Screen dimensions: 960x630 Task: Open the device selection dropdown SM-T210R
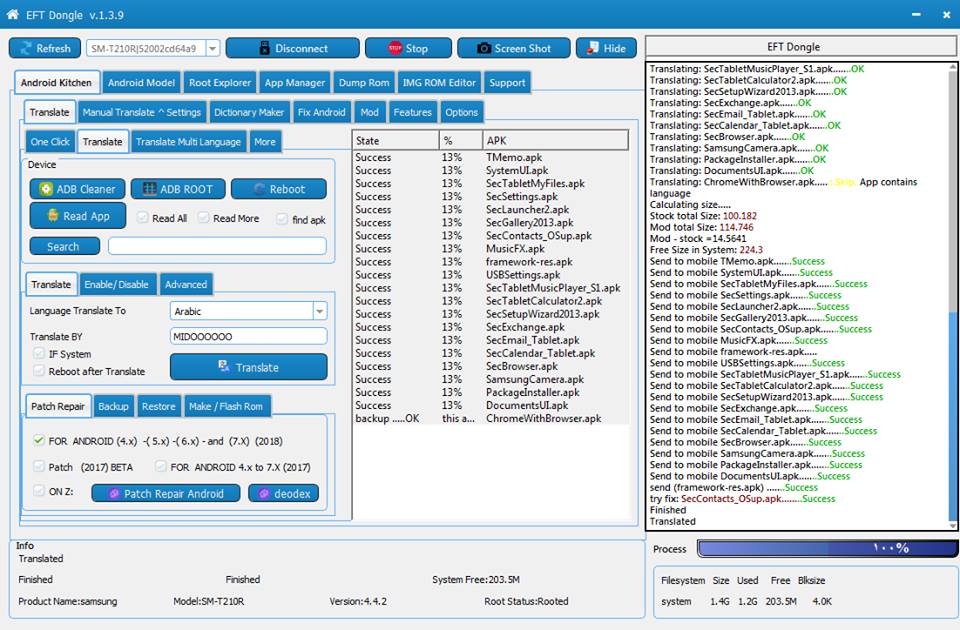click(213, 48)
